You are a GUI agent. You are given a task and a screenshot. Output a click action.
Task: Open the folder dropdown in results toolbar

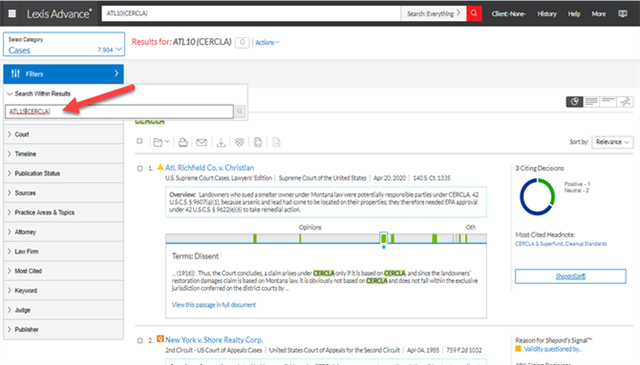161,142
